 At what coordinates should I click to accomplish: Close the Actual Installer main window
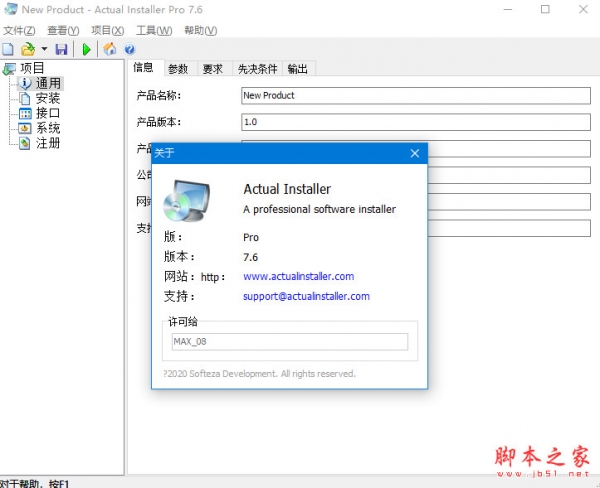(x=583, y=9)
